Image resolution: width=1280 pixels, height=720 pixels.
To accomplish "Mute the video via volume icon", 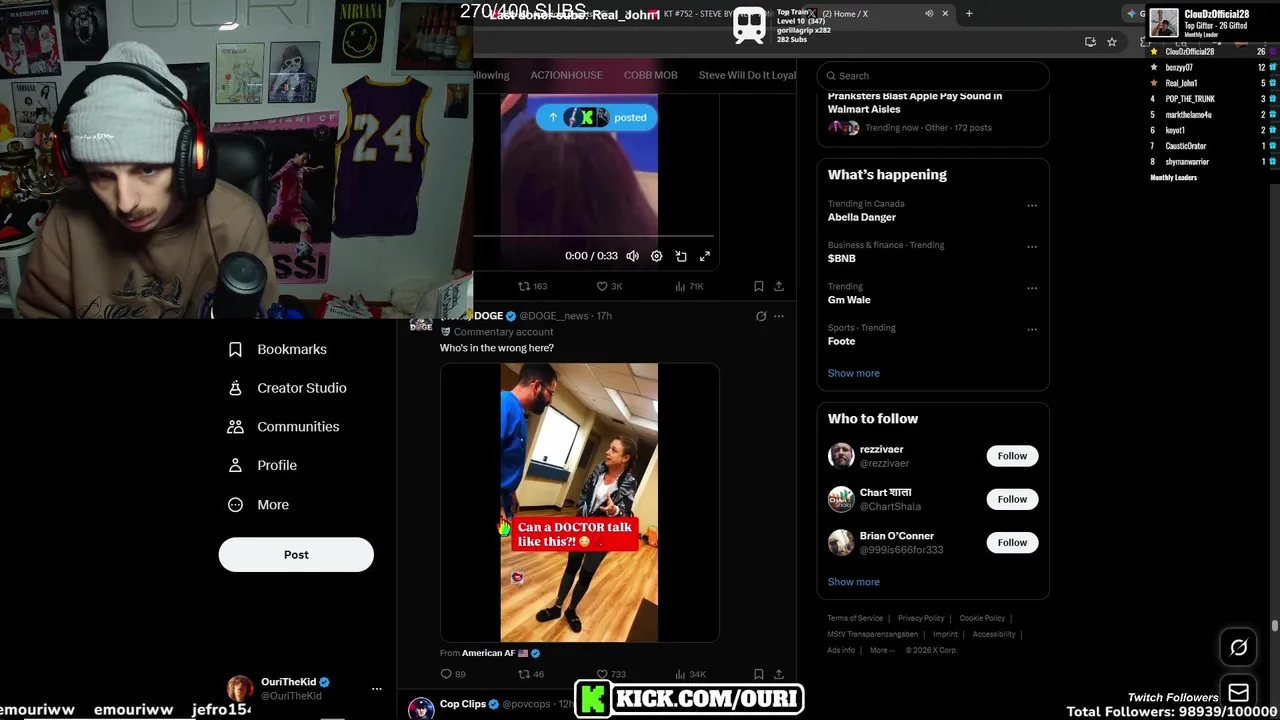I will tap(632, 256).
